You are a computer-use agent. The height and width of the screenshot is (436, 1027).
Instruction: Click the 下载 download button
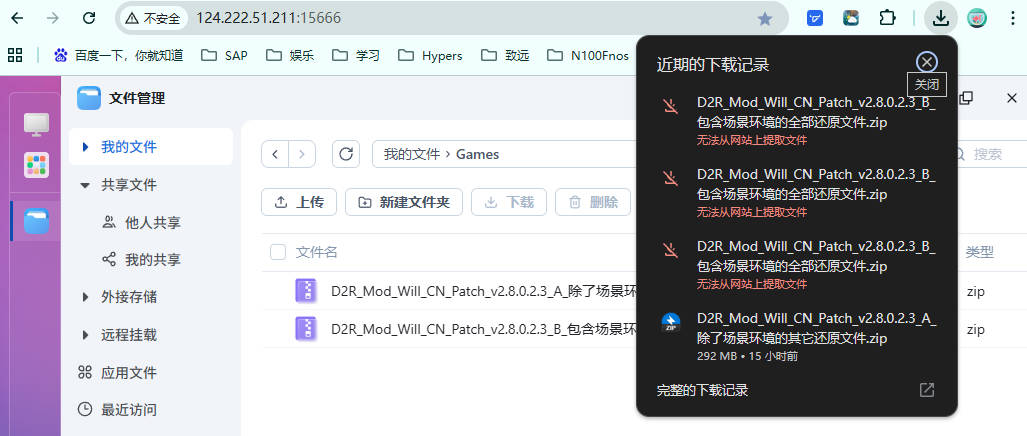click(x=508, y=202)
